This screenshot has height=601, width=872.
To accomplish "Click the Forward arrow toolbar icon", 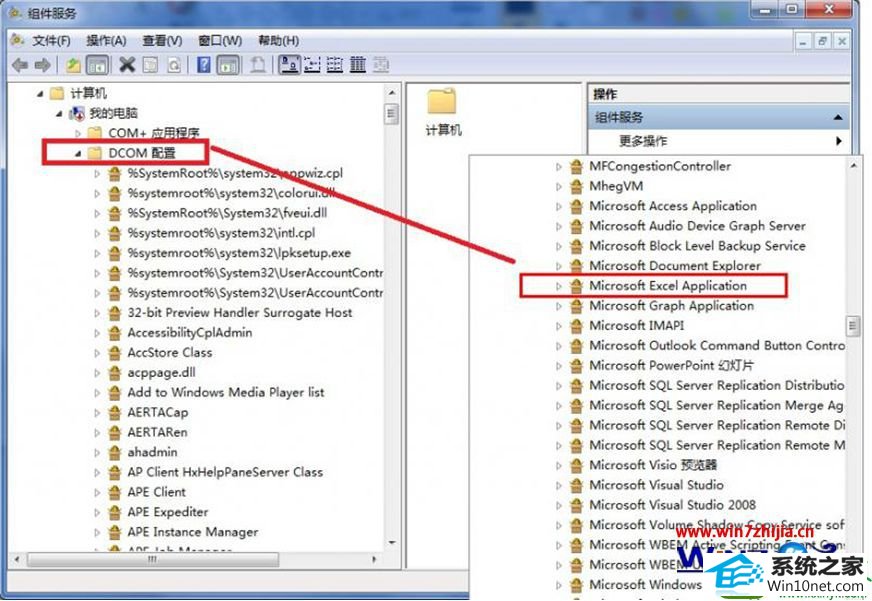I will click(x=42, y=65).
